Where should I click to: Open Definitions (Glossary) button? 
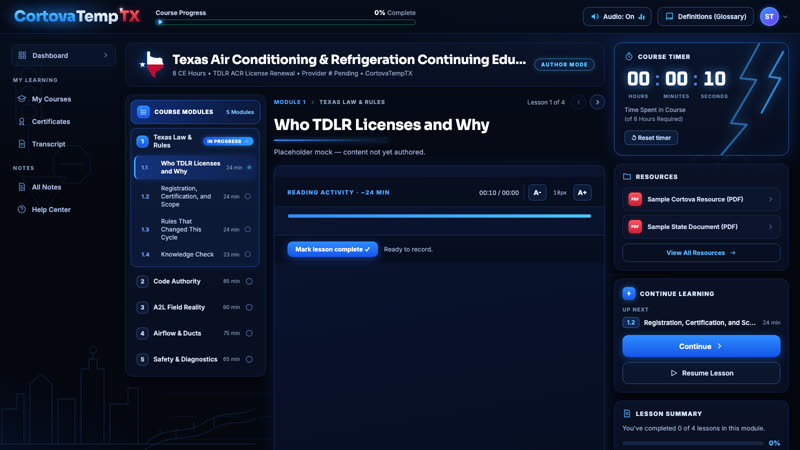pos(706,16)
